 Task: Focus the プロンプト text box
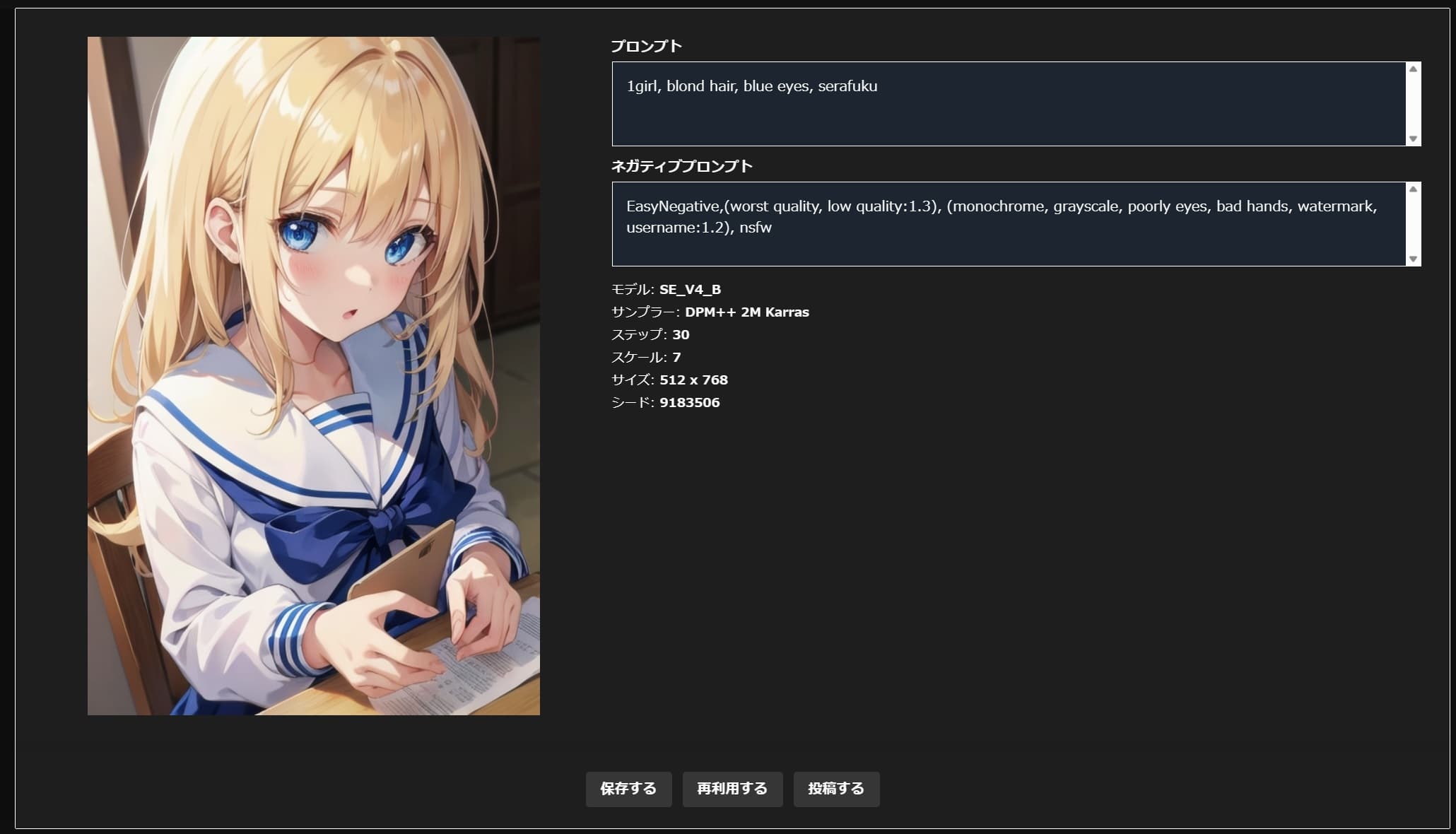click(1009, 104)
